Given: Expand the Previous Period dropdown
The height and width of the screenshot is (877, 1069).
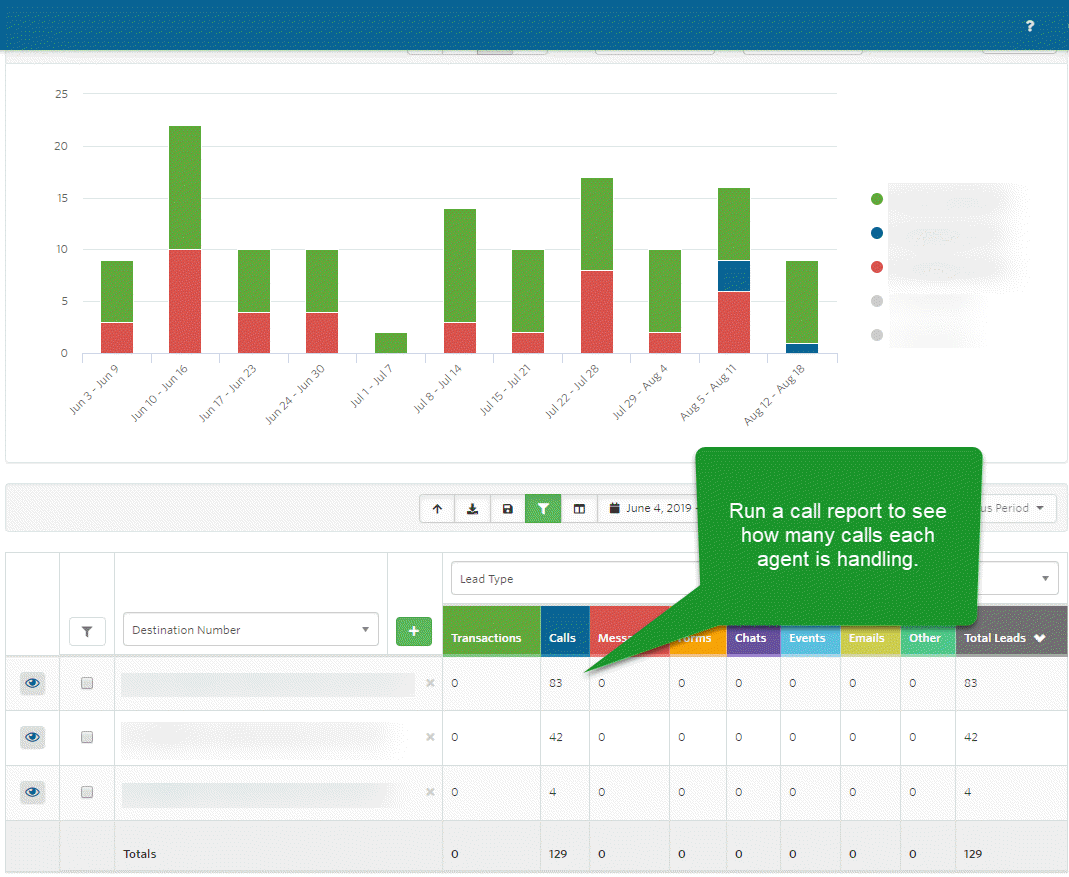Looking at the screenshot, I should pos(1012,509).
